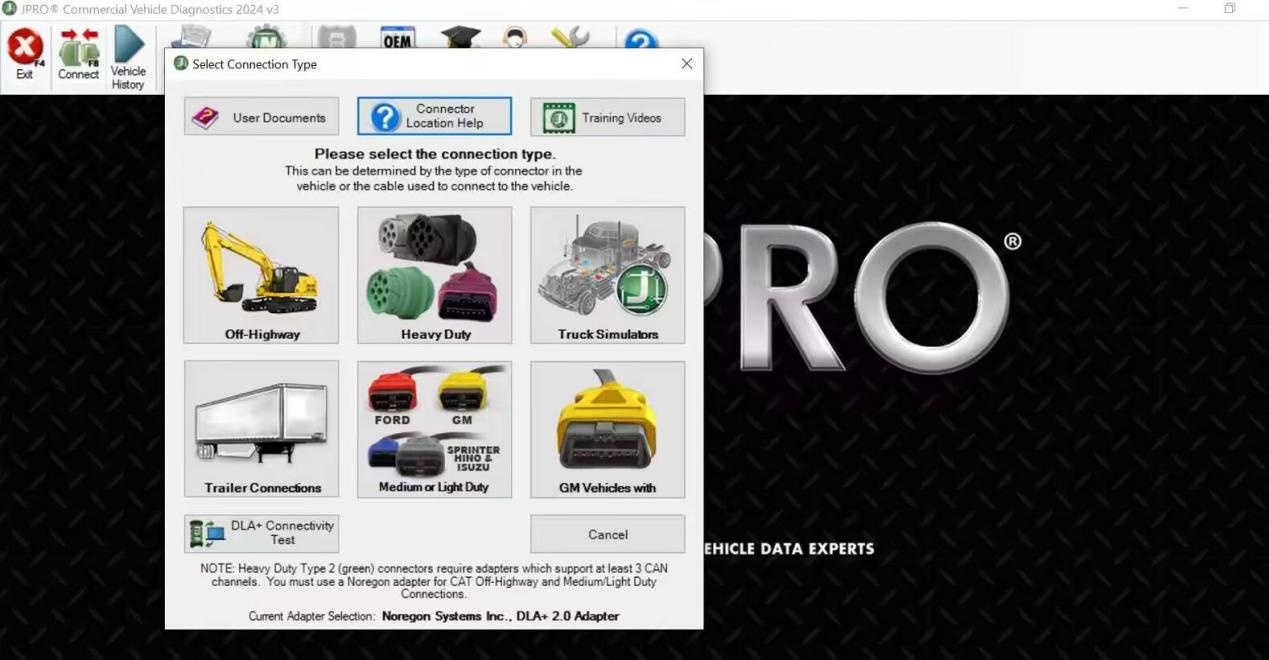Select Heavy Duty connection type
The width and height of the screenshot is (1269, 660).
434,275
